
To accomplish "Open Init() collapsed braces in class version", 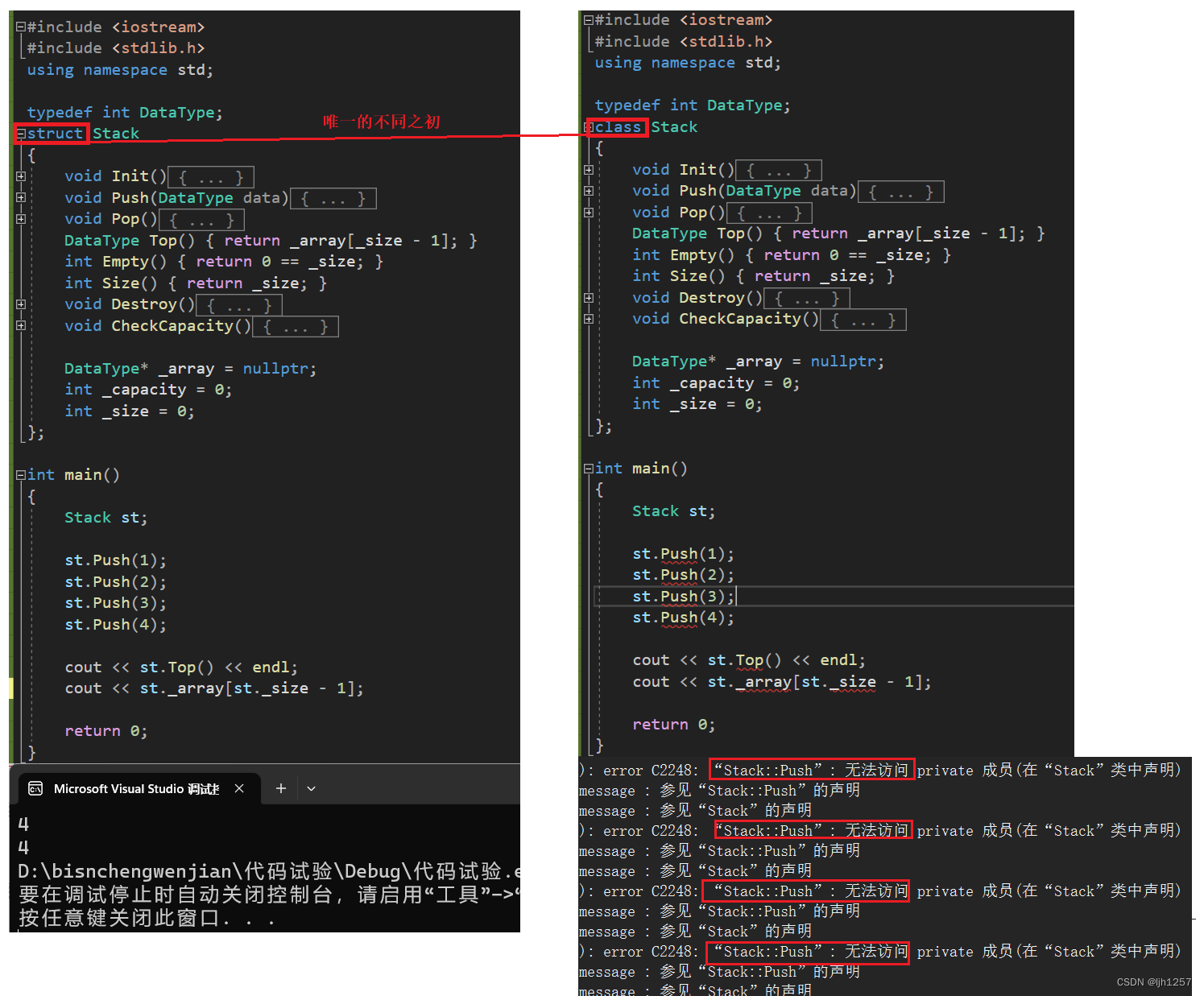I will [x=779, y=170].
